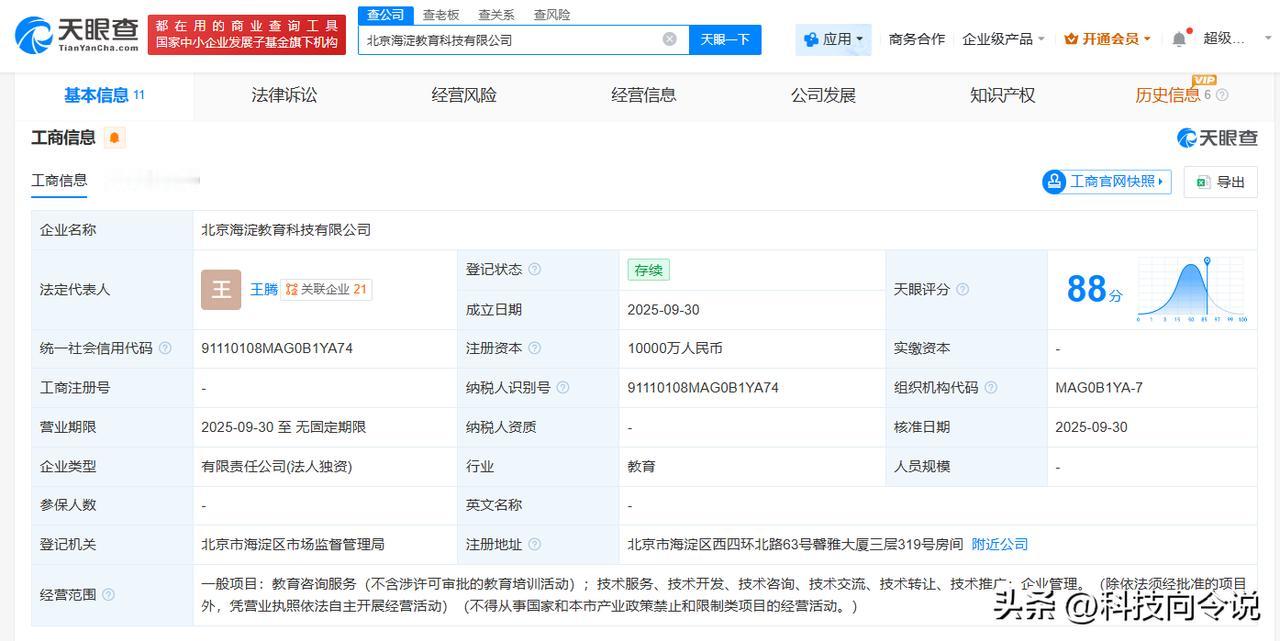
Task: Click the 天眼查 logo in the header
Action: 76,35
